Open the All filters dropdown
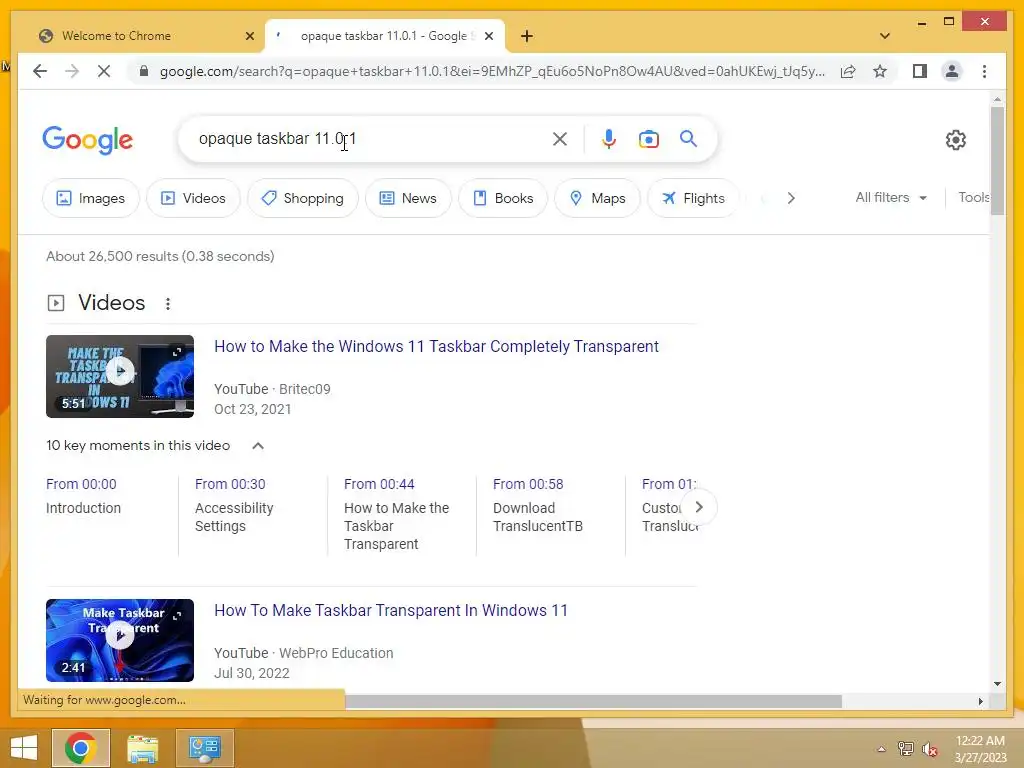Image resolution: width=1024 pixels, height=768 pixels. pos(891,197)
